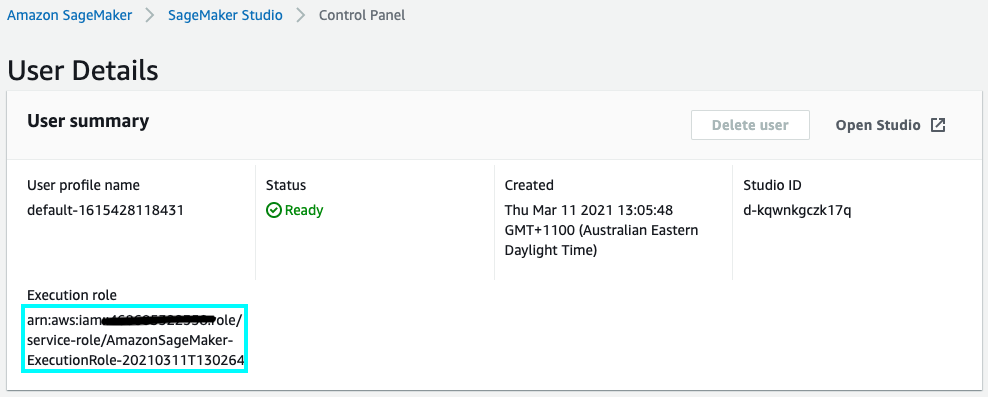Click the highlighted execution role ARN text
The image size is (988, 397).
click(135, 340)
